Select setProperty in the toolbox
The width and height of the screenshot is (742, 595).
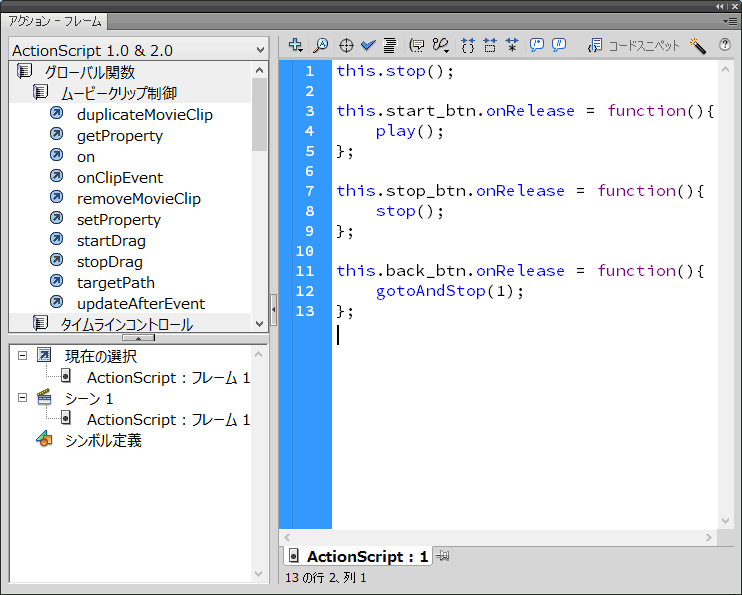tap(119, 220)
